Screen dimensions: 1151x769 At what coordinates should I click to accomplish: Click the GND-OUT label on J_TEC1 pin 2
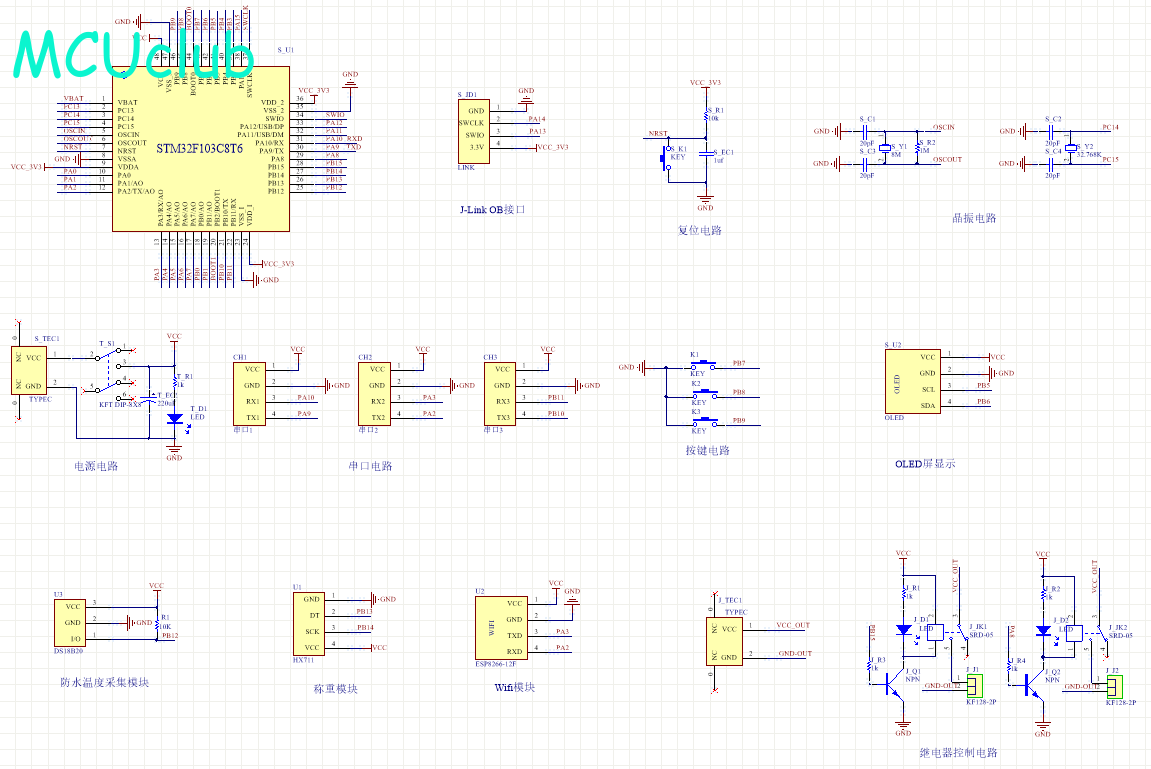(x=796, y=653)
